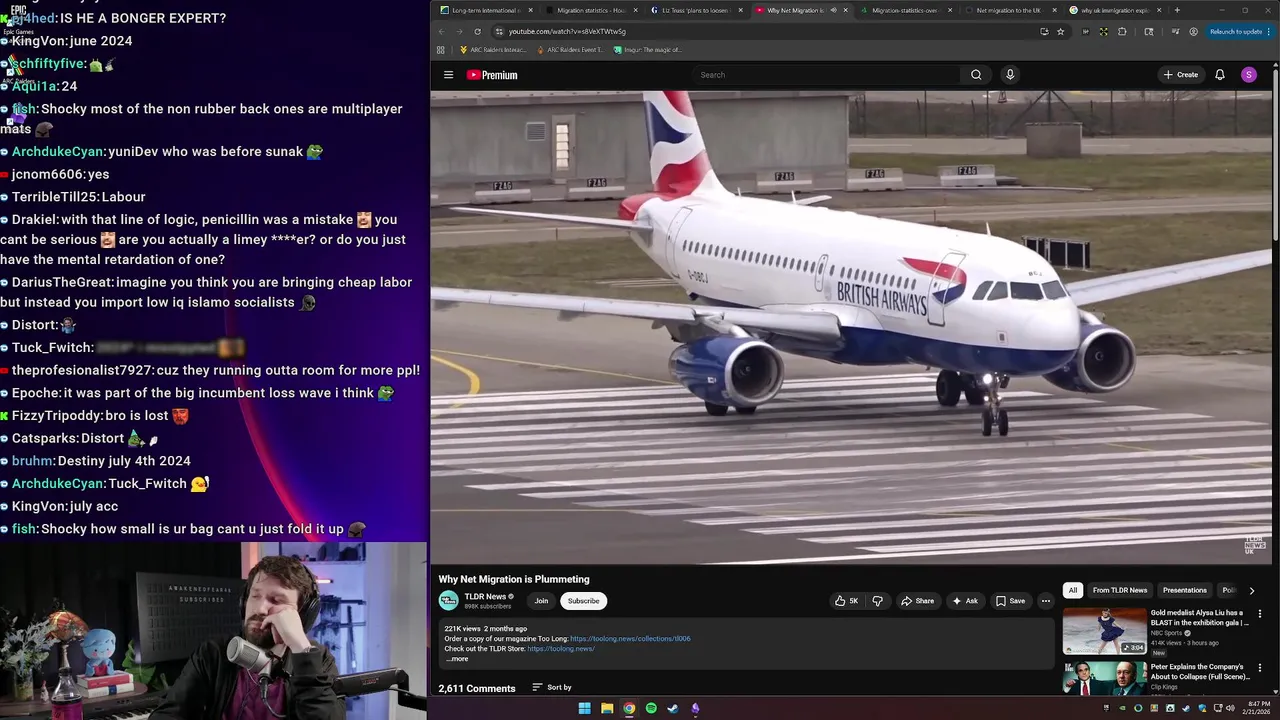Click the 2,611 Comments heading
Viewport: 1280px width, 720px height.
477,688
